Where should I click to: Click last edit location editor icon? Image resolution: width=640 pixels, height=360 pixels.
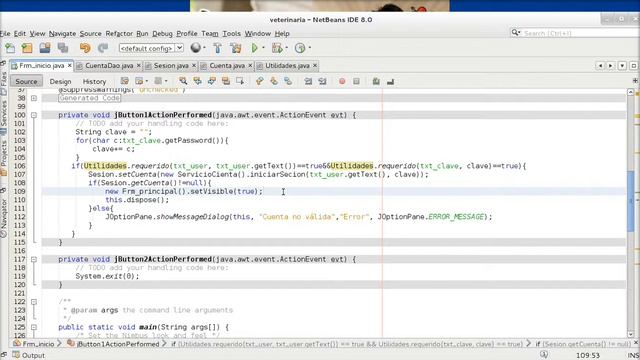[x=124, y=81]
